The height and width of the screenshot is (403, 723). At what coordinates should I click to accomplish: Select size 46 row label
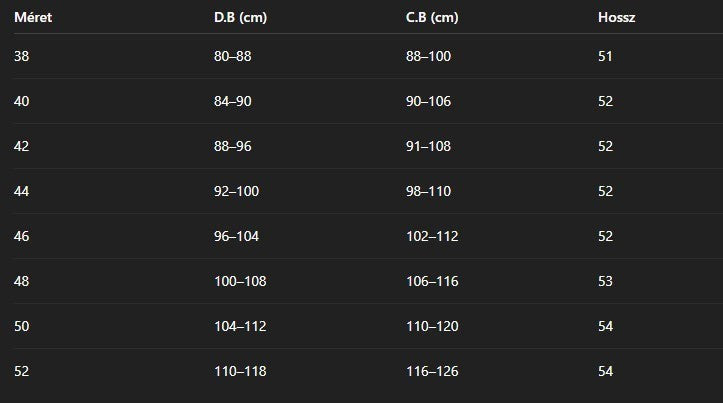point(22,236)
